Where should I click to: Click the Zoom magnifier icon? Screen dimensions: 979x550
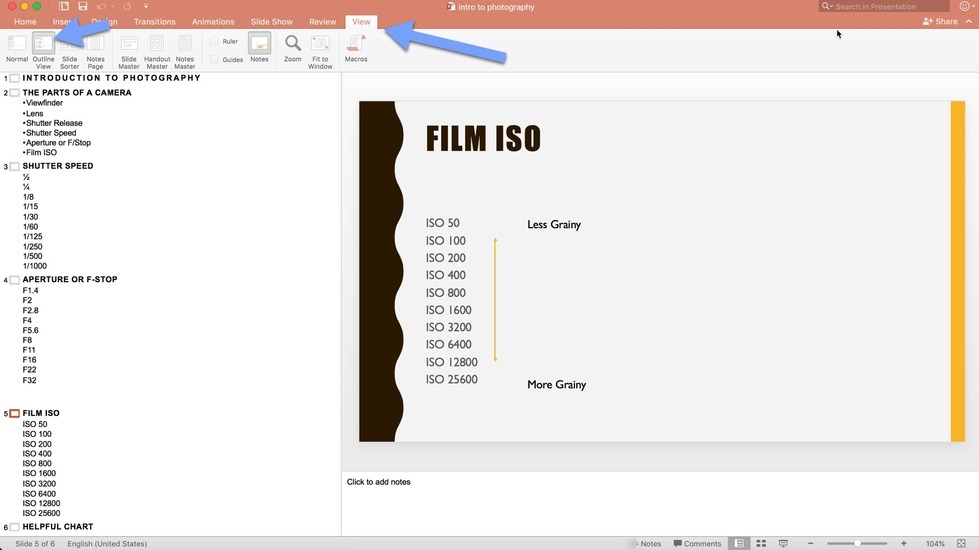click(x=292, y=46)
